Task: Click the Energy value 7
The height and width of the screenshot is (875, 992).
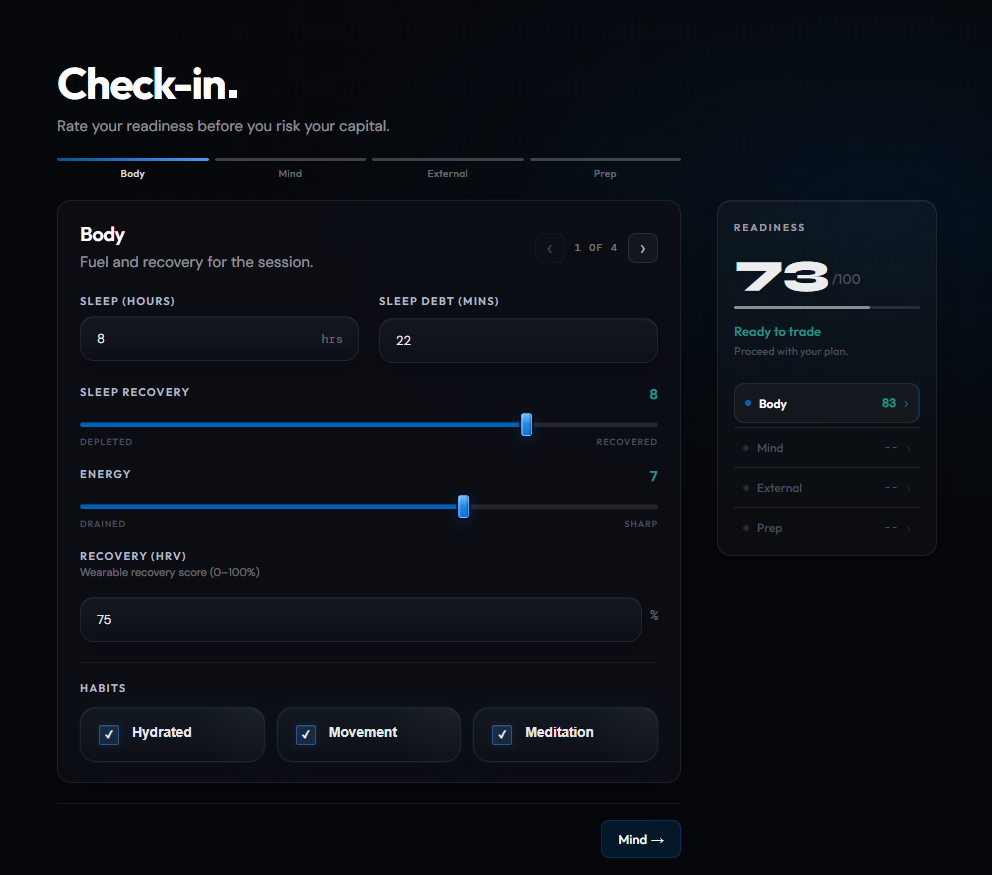Action: click(x=654, y=476)
